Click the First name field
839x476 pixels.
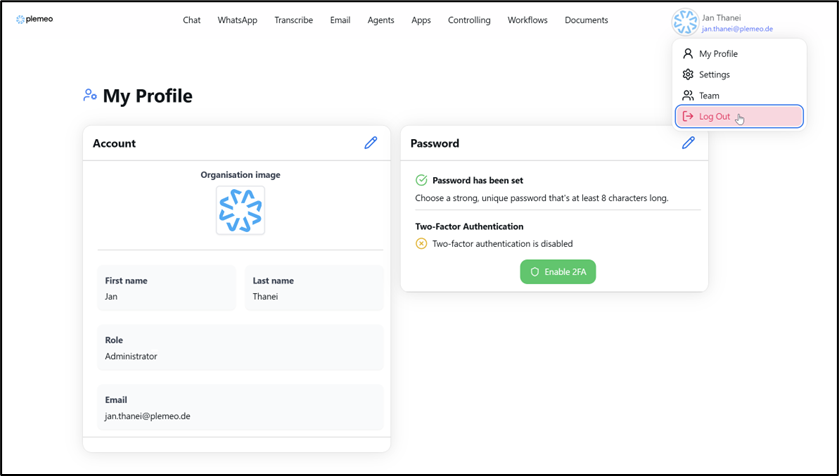click(x=167, y=288)
